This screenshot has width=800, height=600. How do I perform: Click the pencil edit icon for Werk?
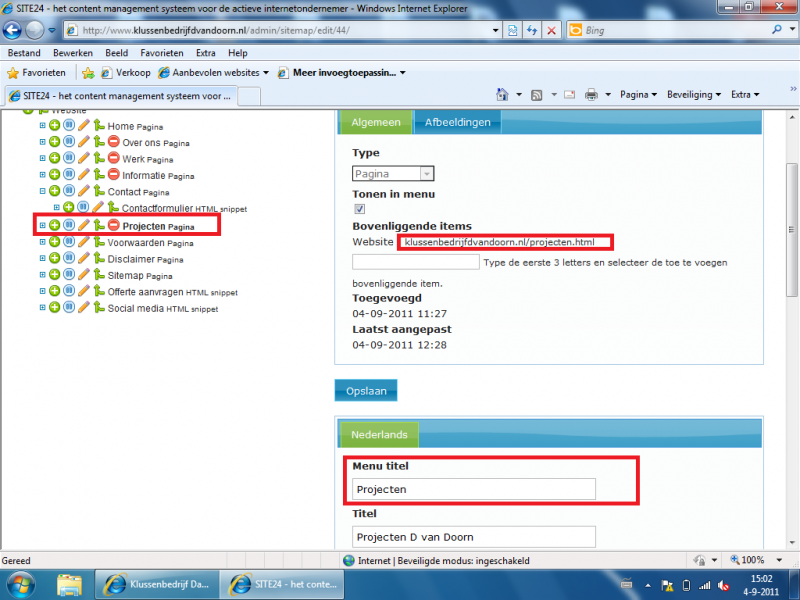tap(84, 159)
